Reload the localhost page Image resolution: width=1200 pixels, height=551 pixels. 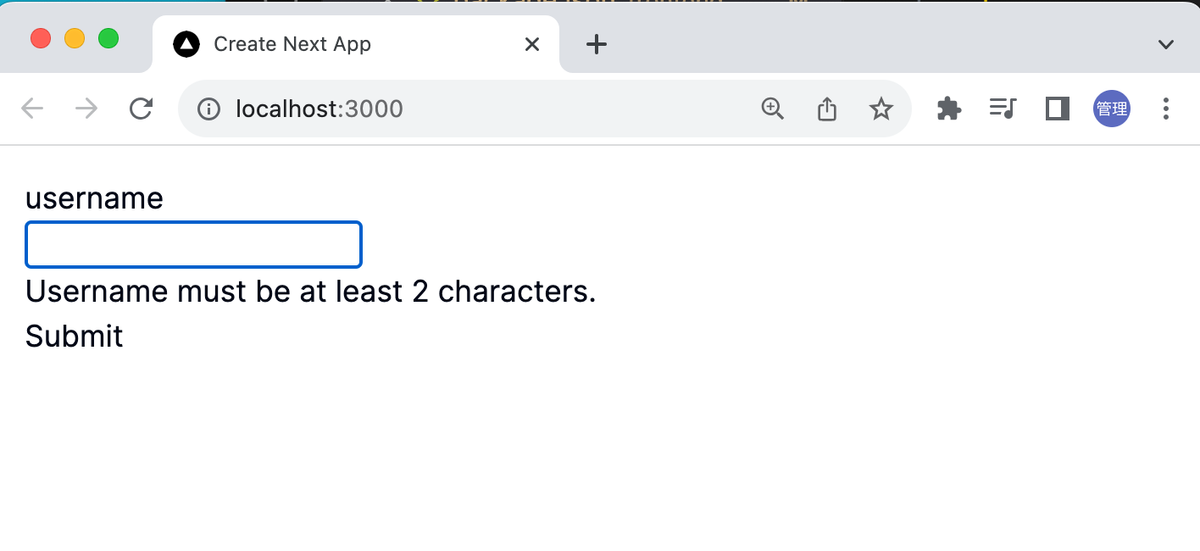141,109
